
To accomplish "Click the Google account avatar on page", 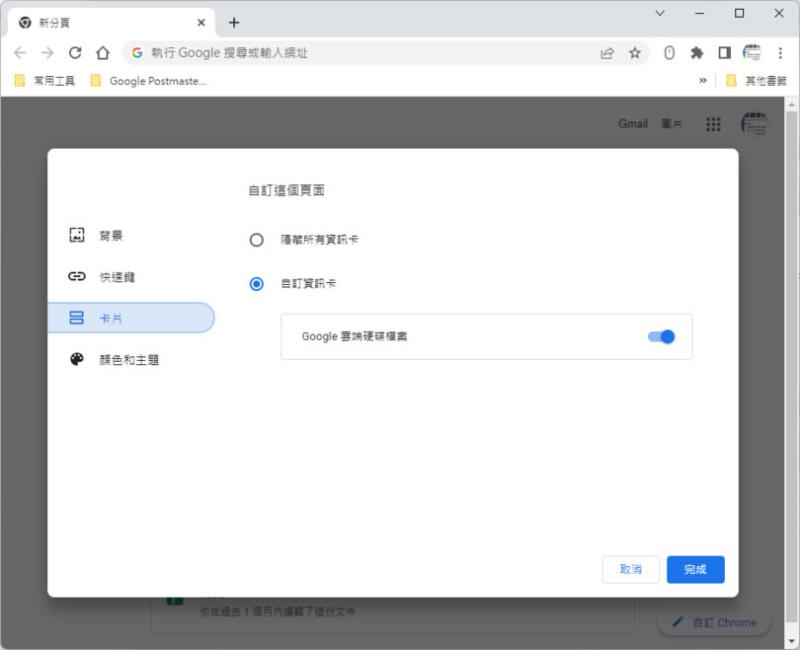I will [x=754, y=123].
